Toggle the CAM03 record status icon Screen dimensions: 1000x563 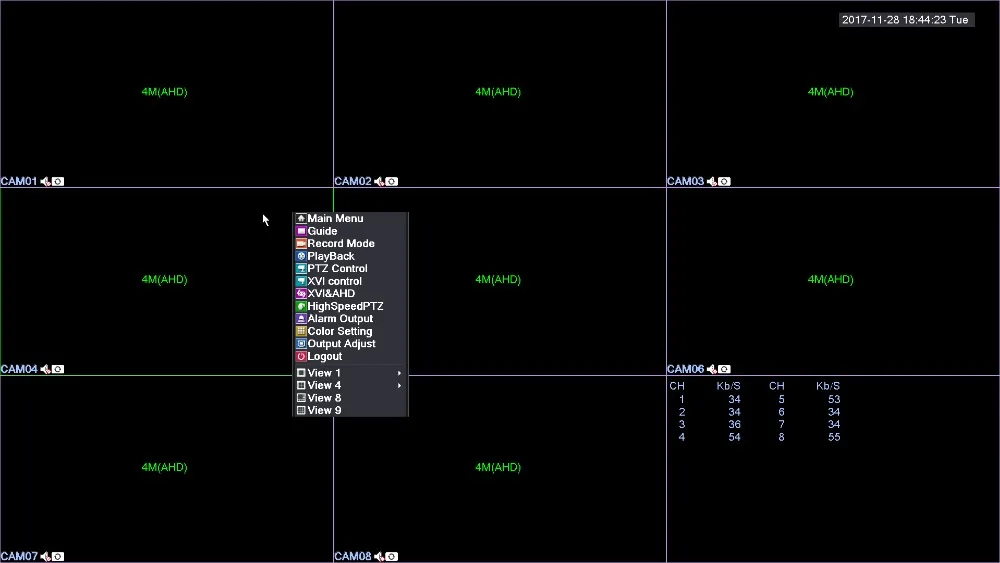point(724,182)
